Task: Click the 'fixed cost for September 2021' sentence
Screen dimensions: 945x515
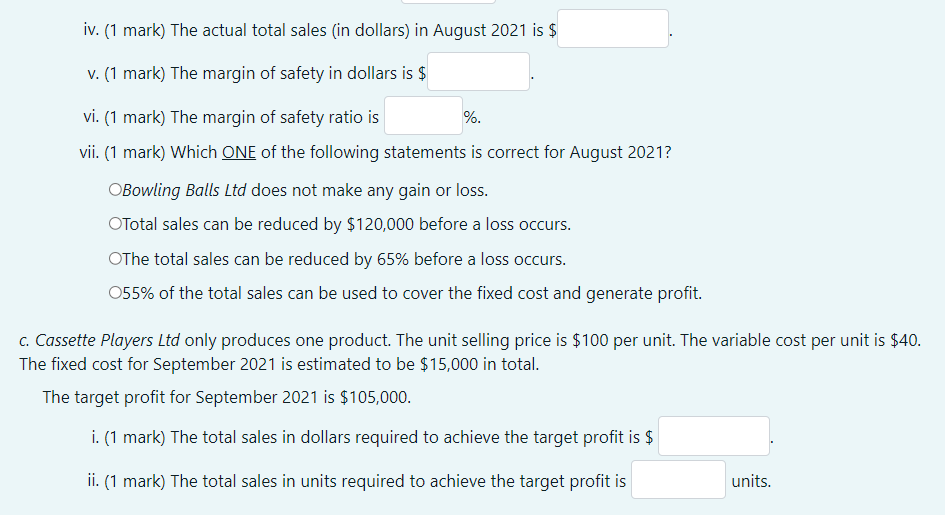Action: coord(279,364)
